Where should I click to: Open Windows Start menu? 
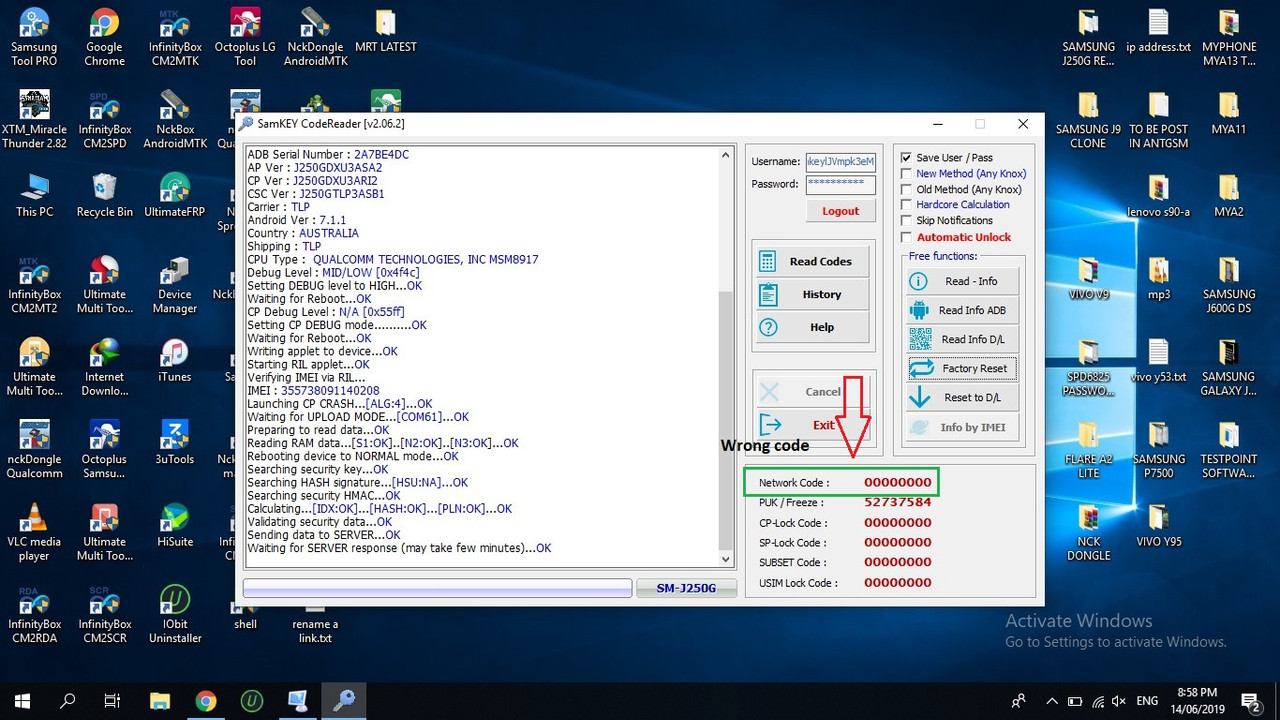pos(22,700)
